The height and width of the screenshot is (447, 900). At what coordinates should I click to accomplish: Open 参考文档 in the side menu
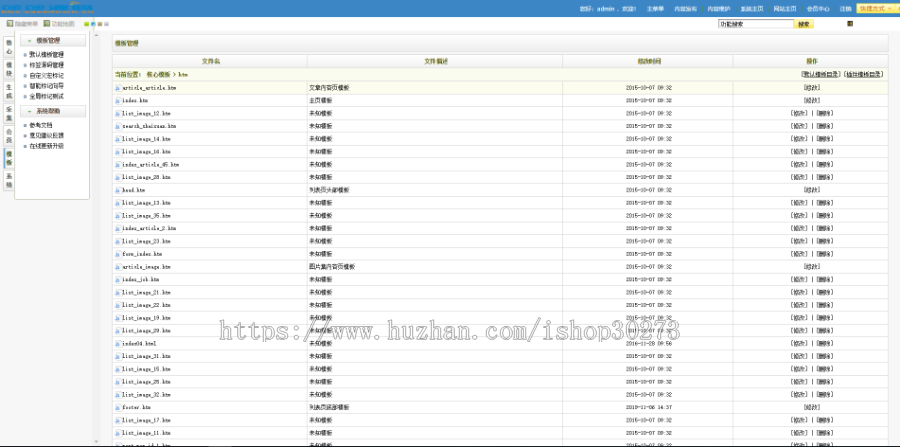tap(41, 125)
